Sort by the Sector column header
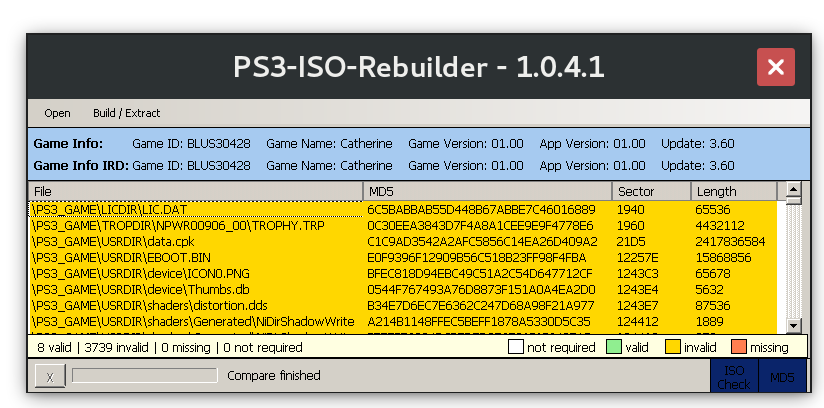 651,191
